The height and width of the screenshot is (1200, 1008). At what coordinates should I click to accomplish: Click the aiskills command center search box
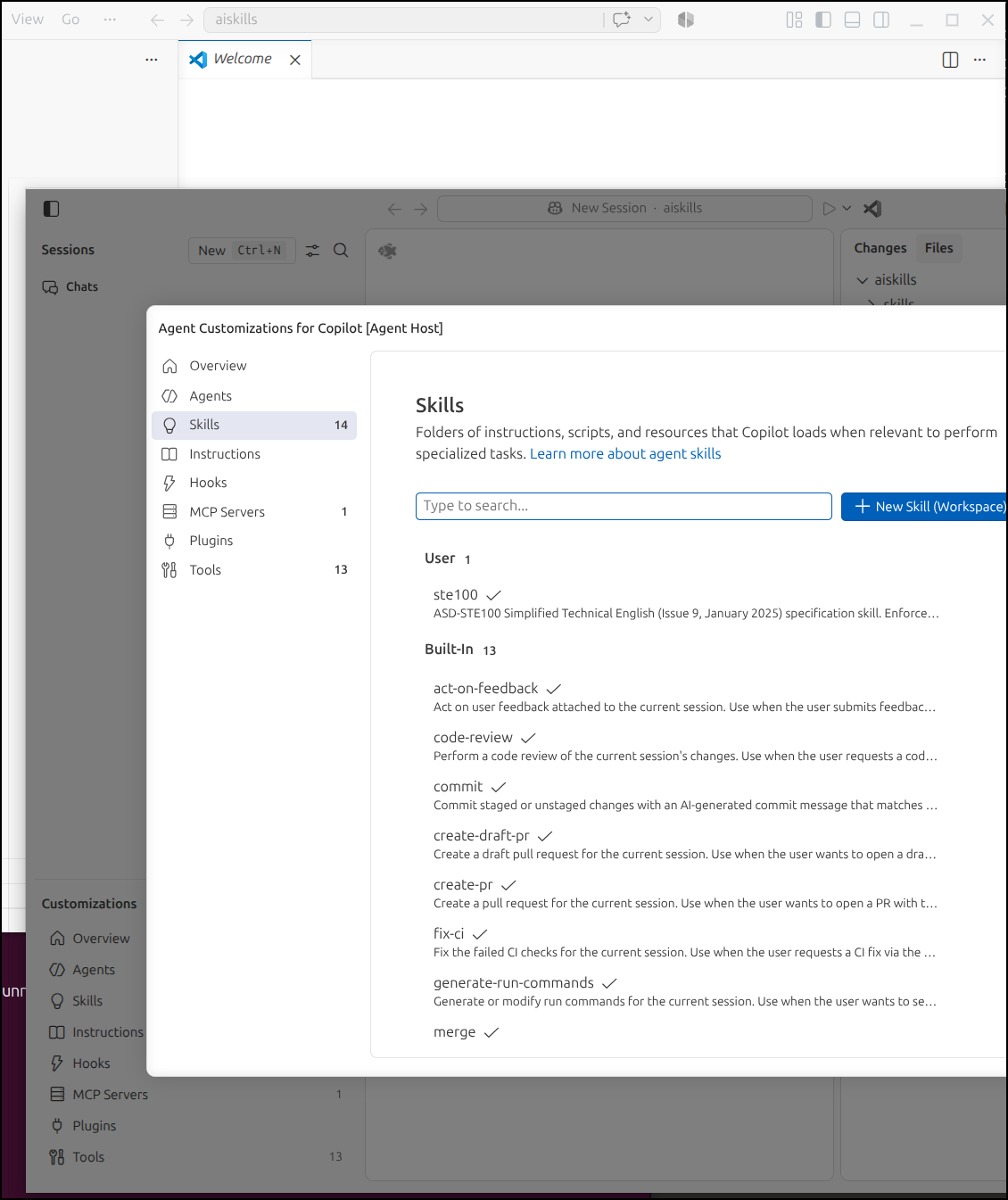[x=403, y=20]
